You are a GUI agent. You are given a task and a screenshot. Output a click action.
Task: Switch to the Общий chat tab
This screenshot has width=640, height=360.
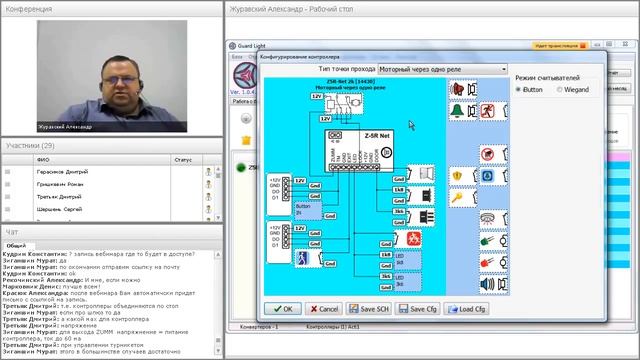[x=16, y=245]
